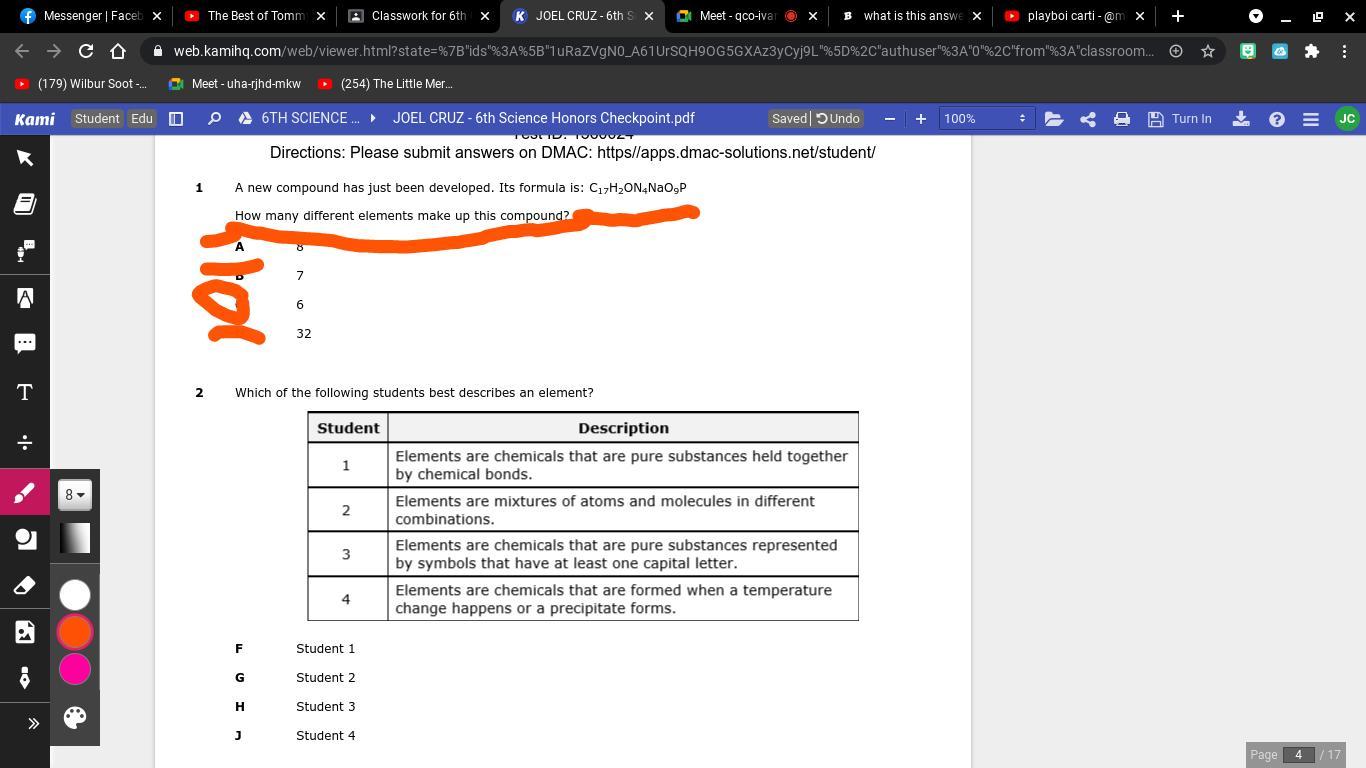Open the browser three-dot menu
1366x768 pixels.
(1344, 51)
